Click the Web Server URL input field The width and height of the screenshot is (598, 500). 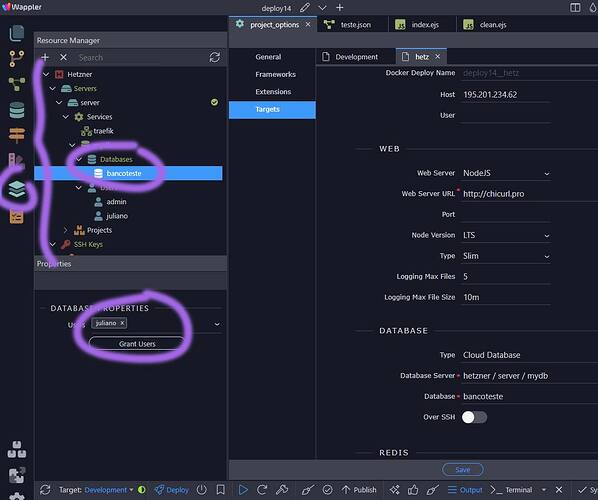(x=529, y=194)
